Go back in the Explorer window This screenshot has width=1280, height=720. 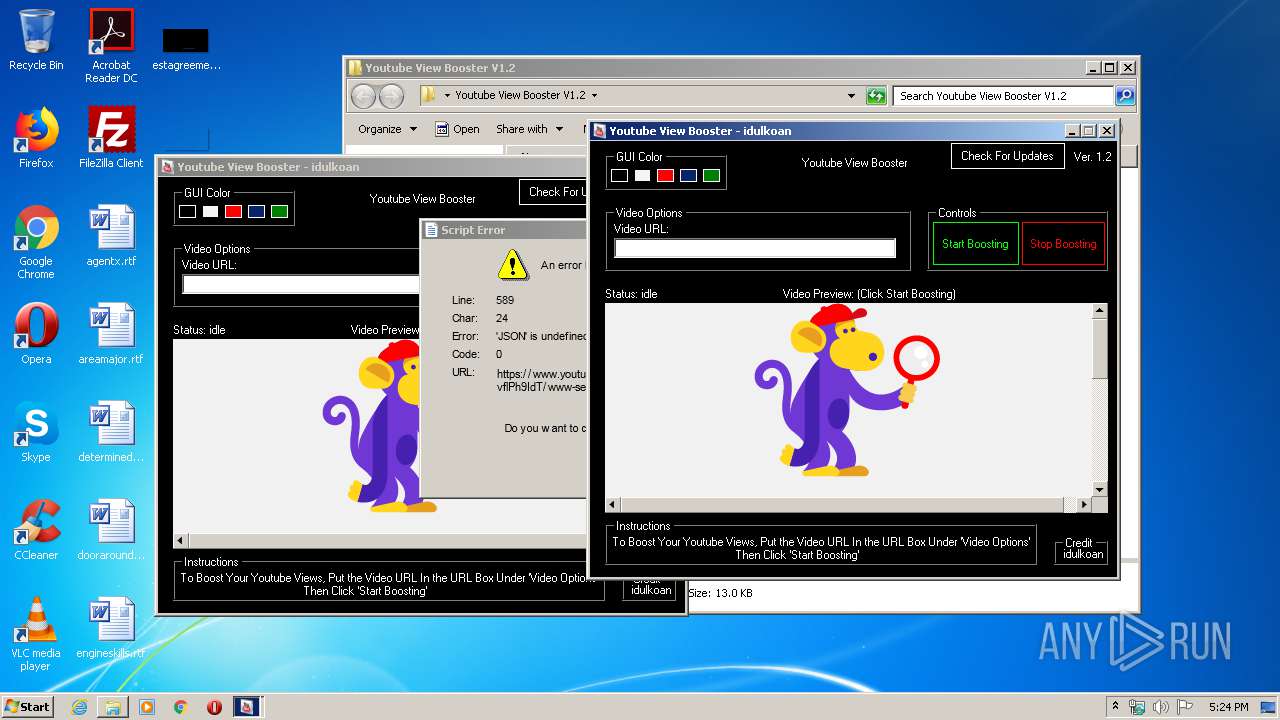pyautogui.click(x=363, y=96)
